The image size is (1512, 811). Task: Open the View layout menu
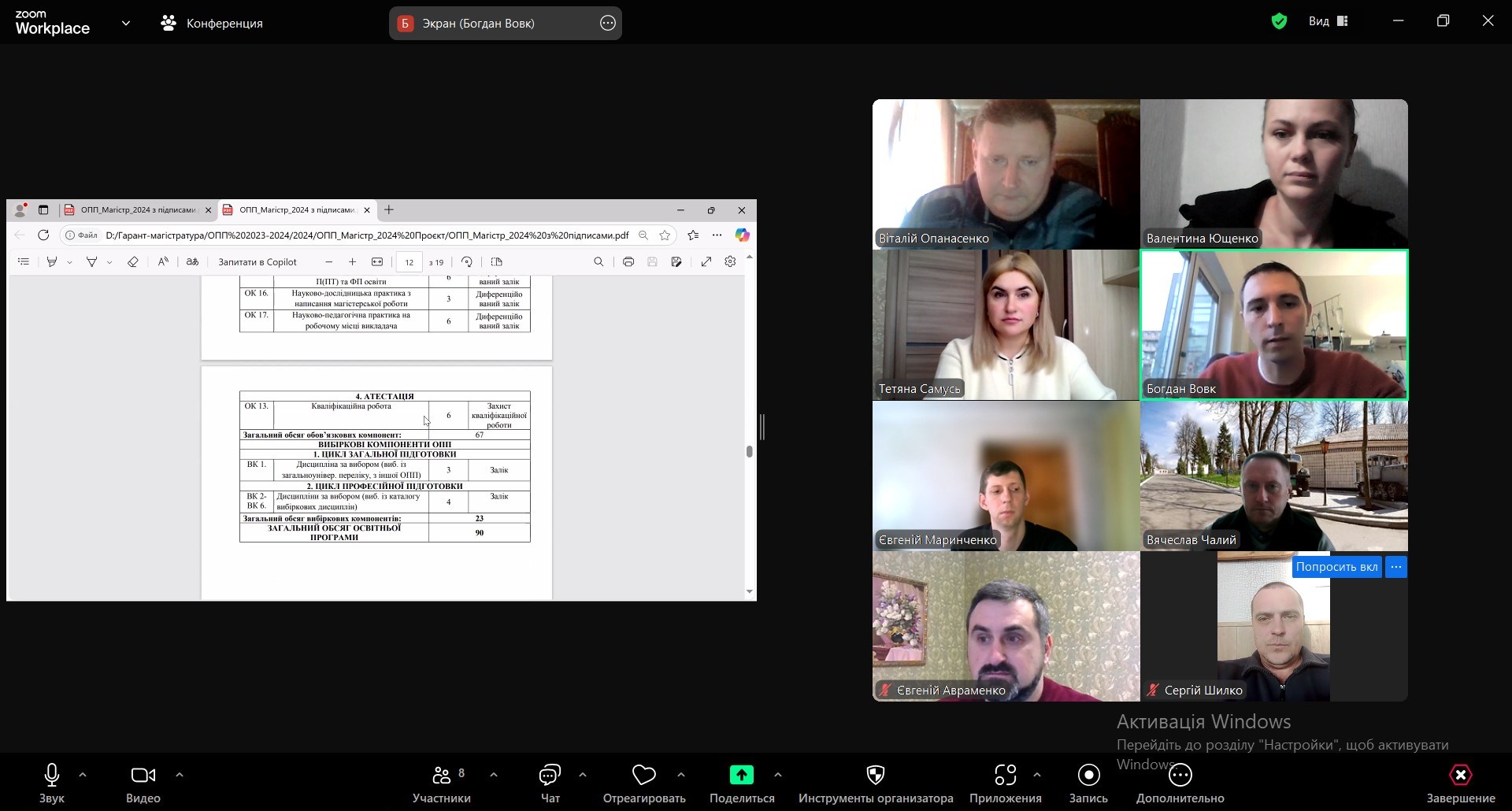[1328, 22]
